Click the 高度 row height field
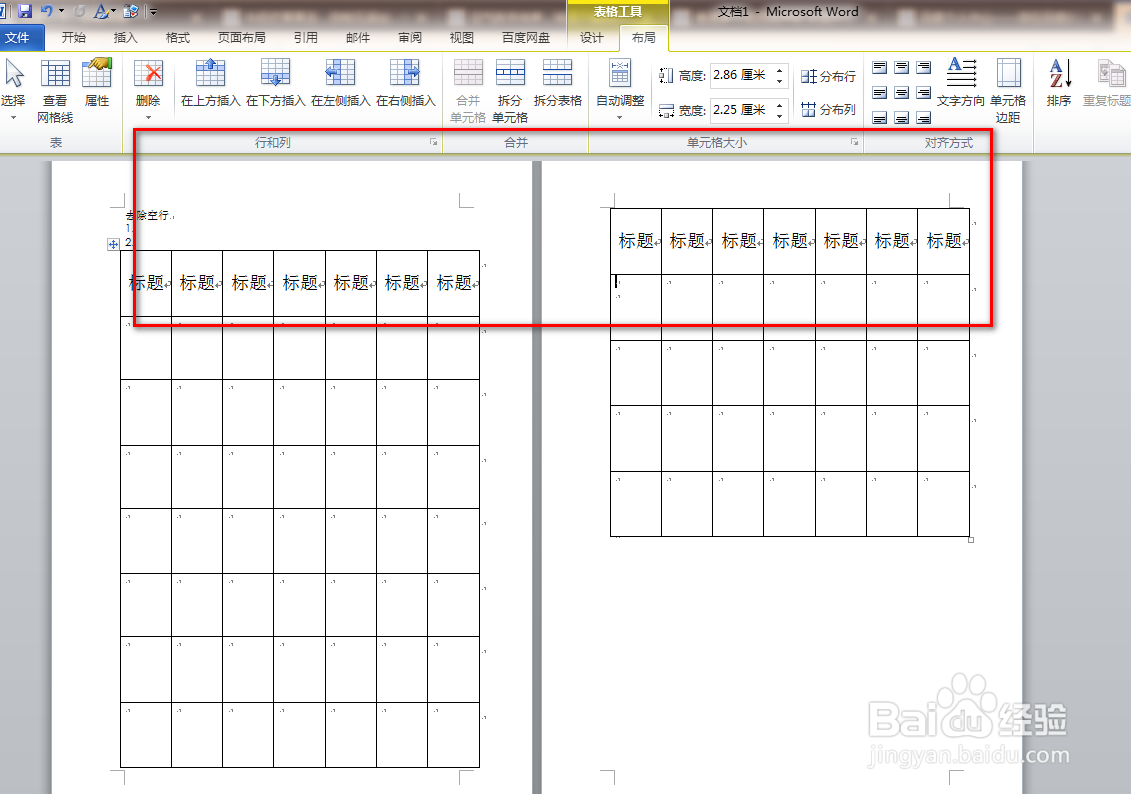 tap(741, 75)
